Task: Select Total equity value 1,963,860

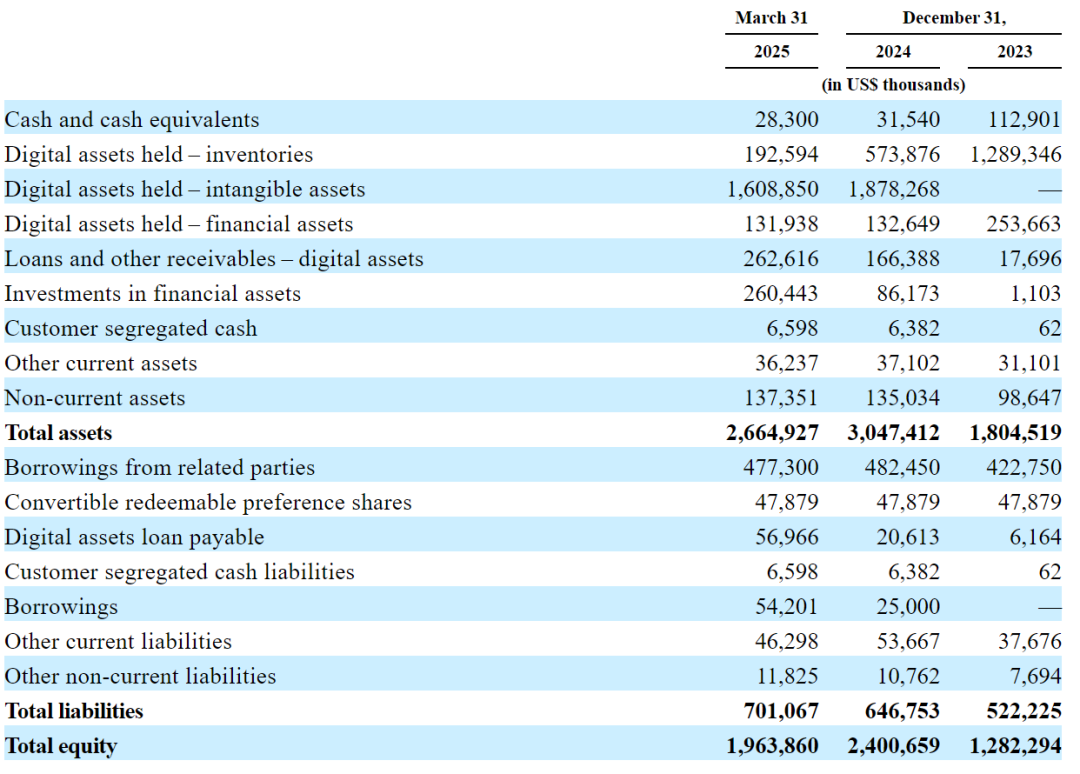Action: tap(772, 746)
